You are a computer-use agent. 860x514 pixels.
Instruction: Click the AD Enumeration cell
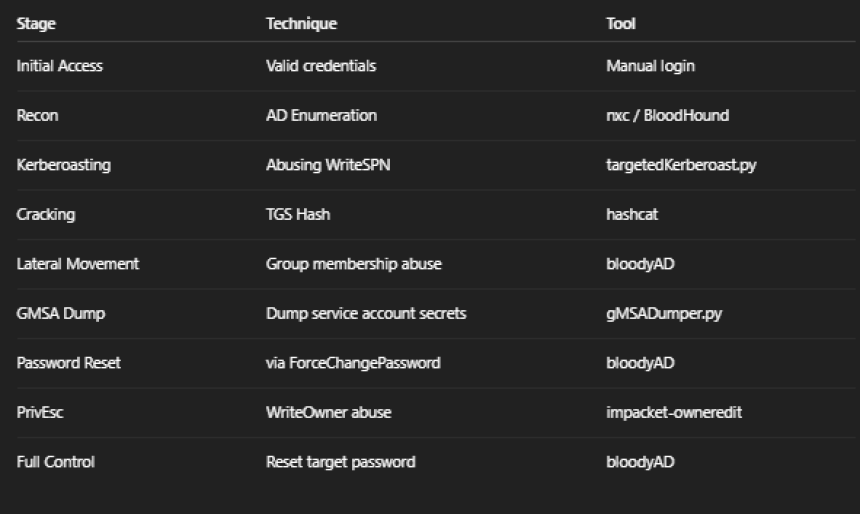tap(321, 115)
